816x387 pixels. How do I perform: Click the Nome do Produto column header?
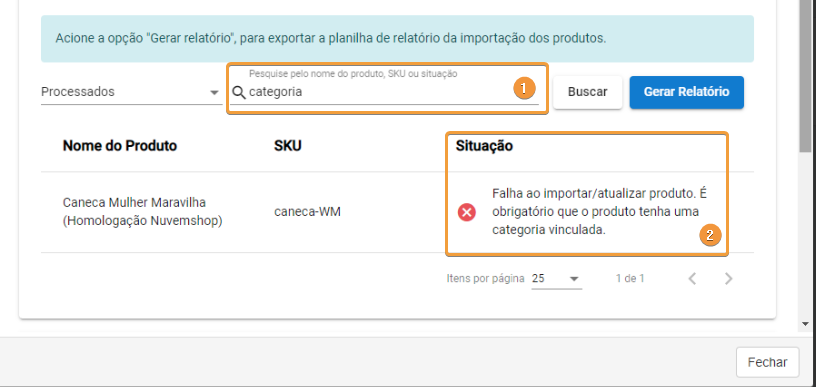tap(120, 146)
